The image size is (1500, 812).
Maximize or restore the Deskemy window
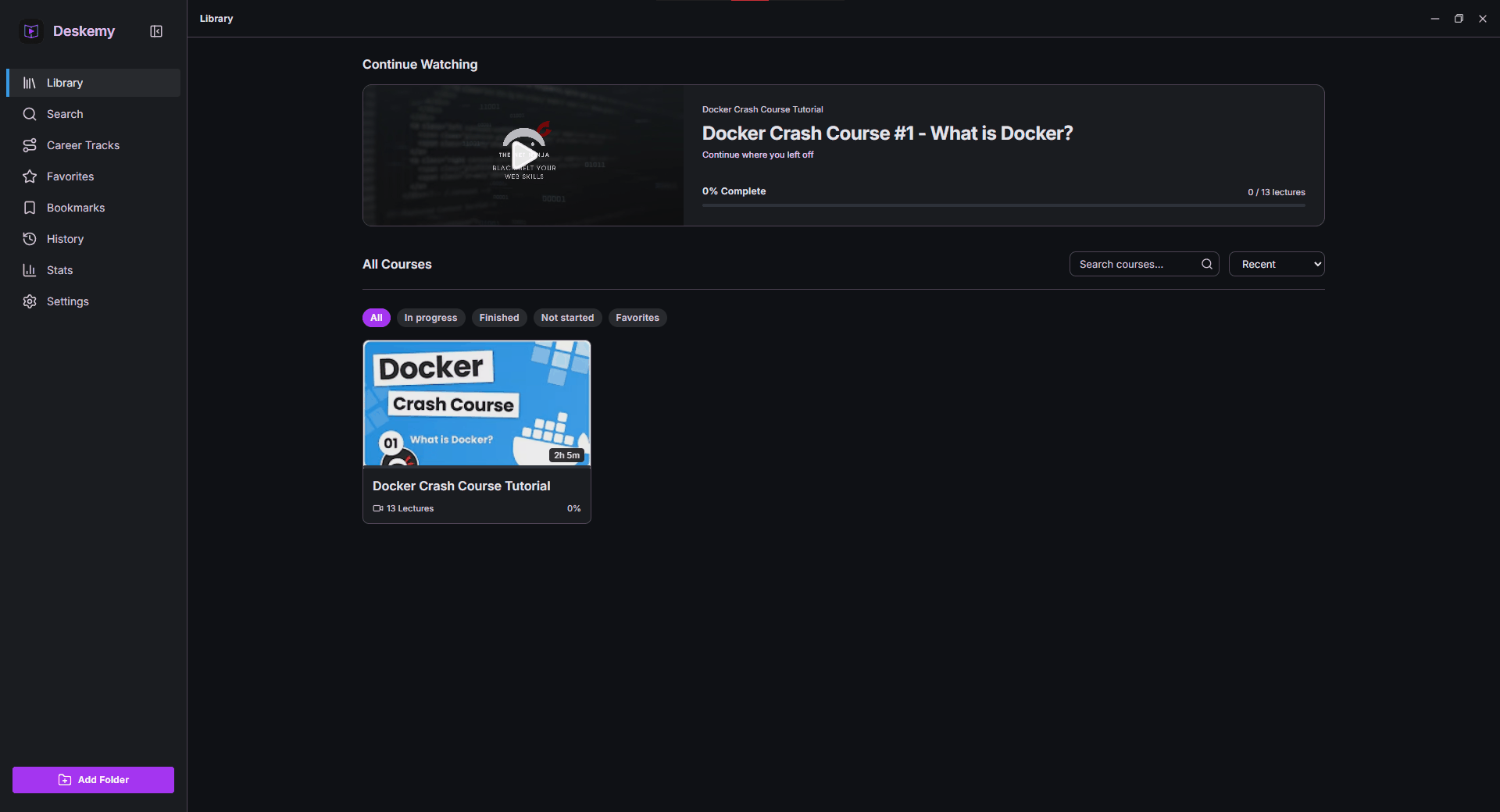coord(1459,19)
